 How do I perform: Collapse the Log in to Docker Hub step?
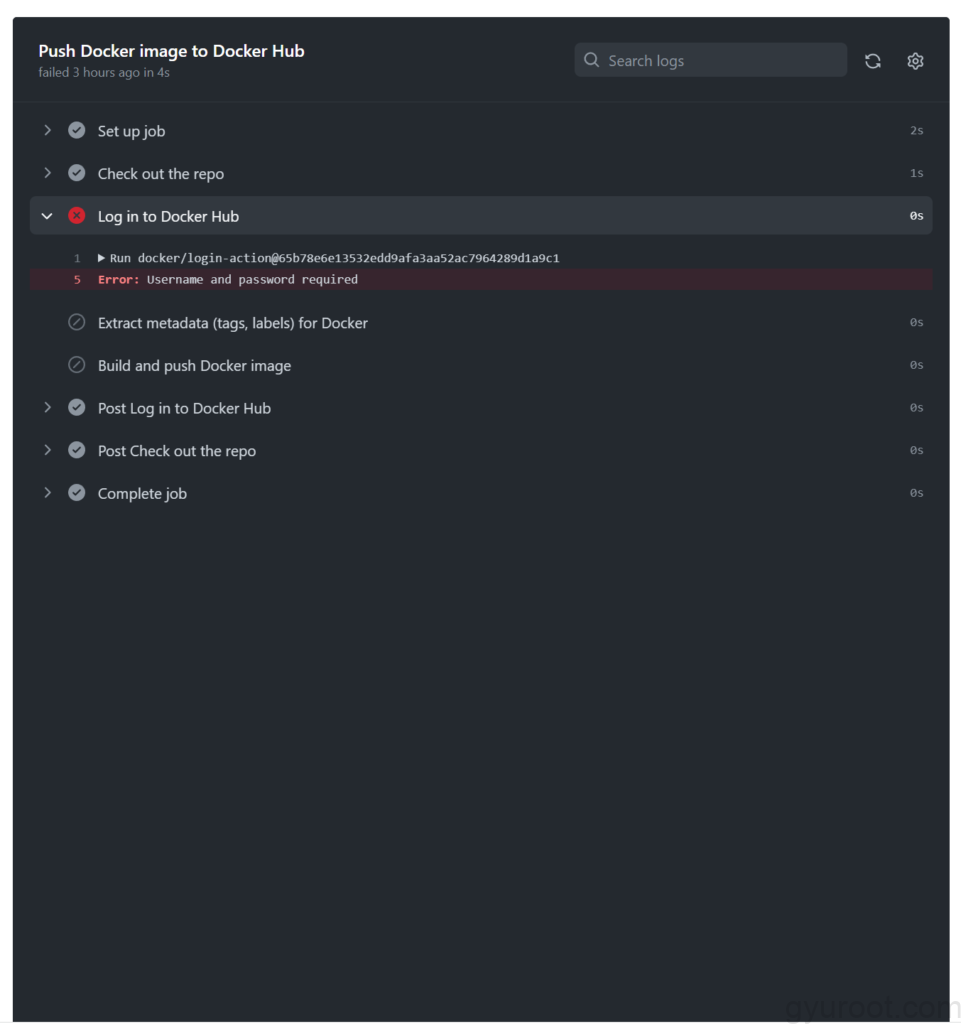tap(47, 216)
